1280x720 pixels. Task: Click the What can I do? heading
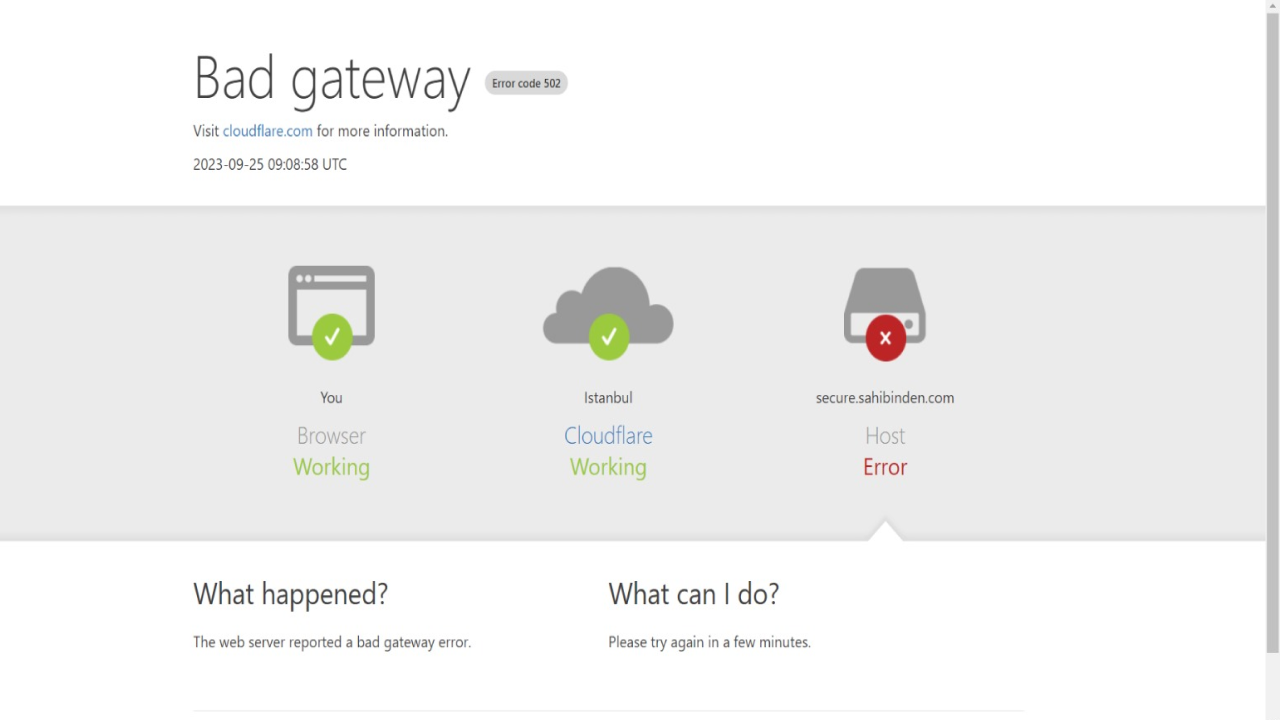pyautogui.click(x=693, y=594)
